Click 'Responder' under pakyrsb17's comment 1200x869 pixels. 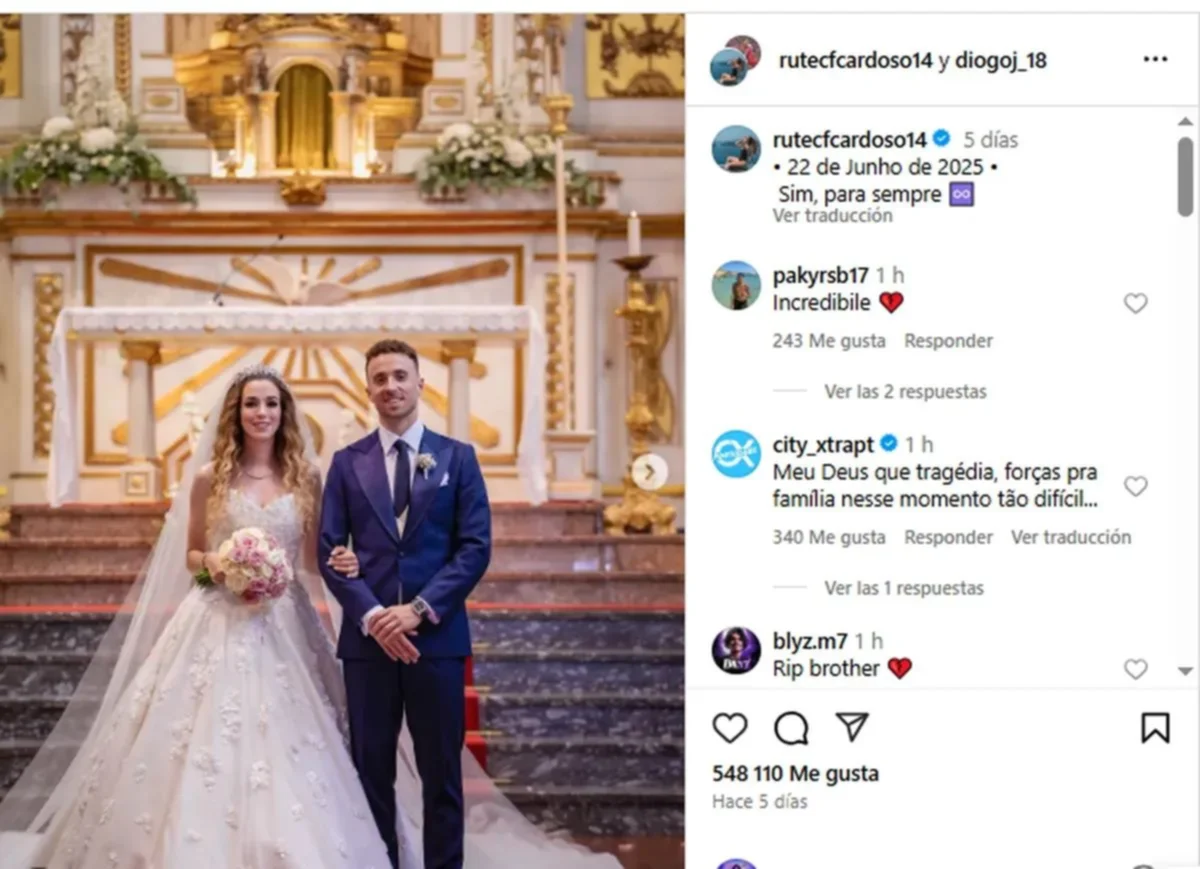949,341
